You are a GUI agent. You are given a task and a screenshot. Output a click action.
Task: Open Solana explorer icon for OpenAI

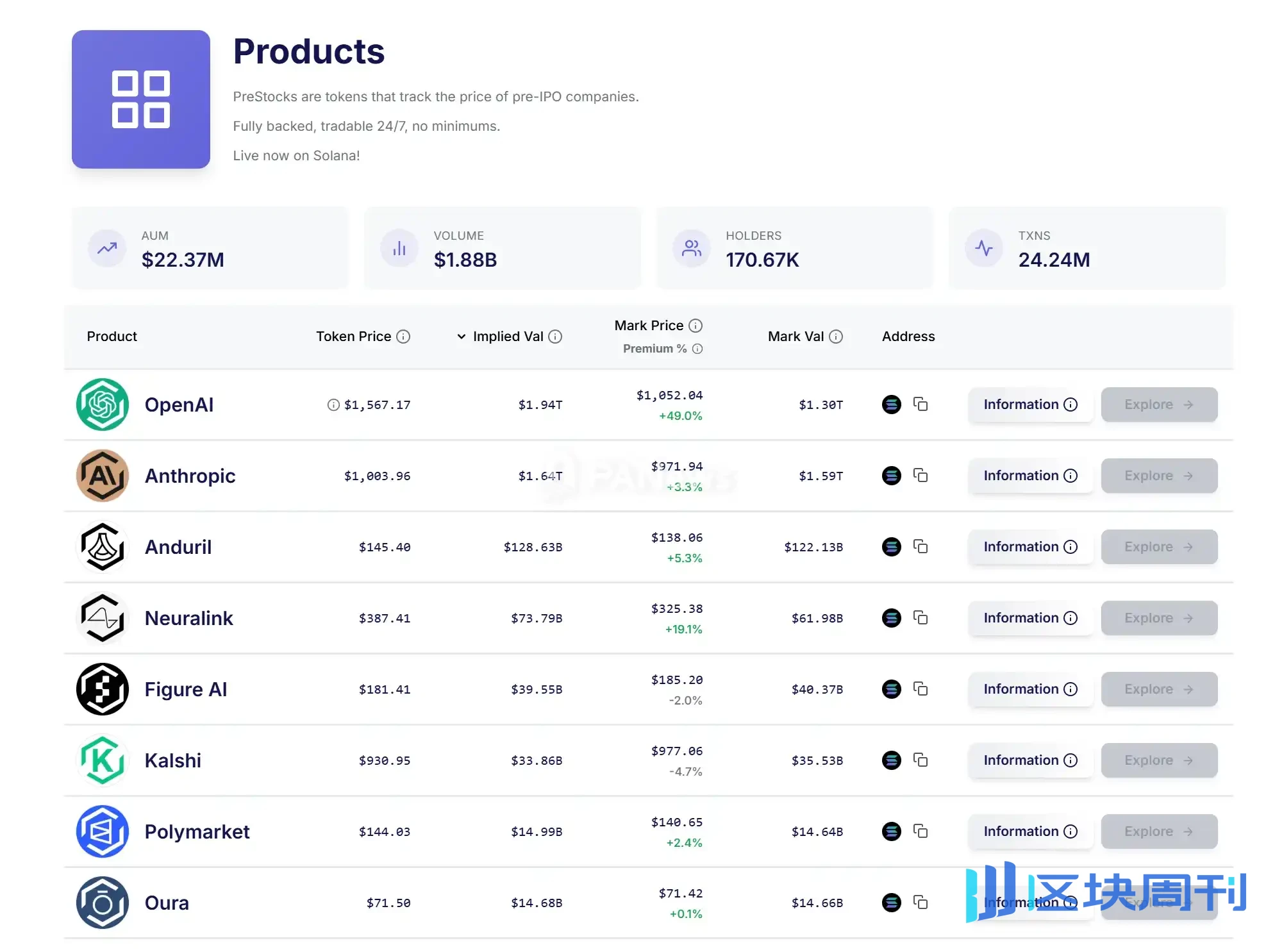(891, 405)
